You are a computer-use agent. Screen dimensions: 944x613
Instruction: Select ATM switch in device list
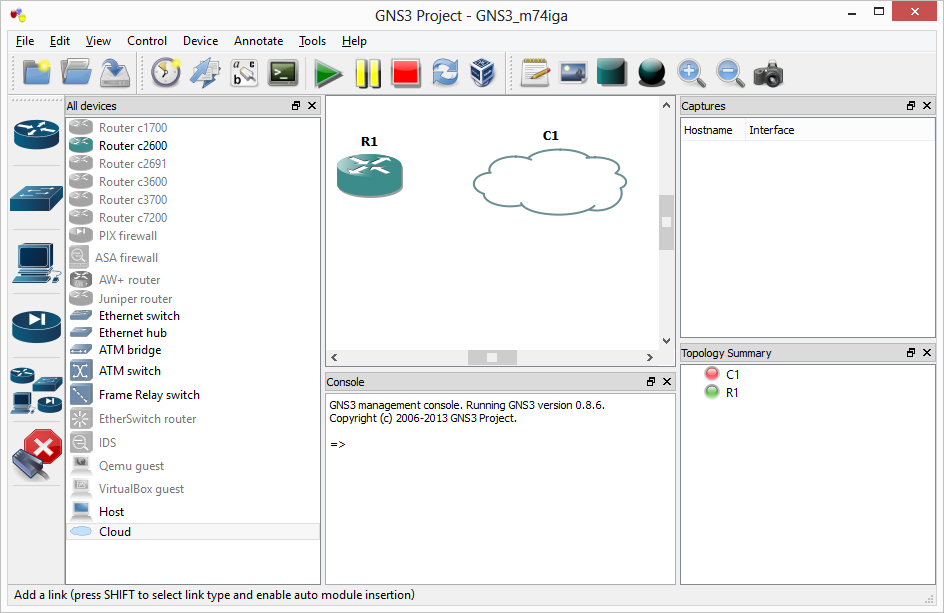point(193,371)
